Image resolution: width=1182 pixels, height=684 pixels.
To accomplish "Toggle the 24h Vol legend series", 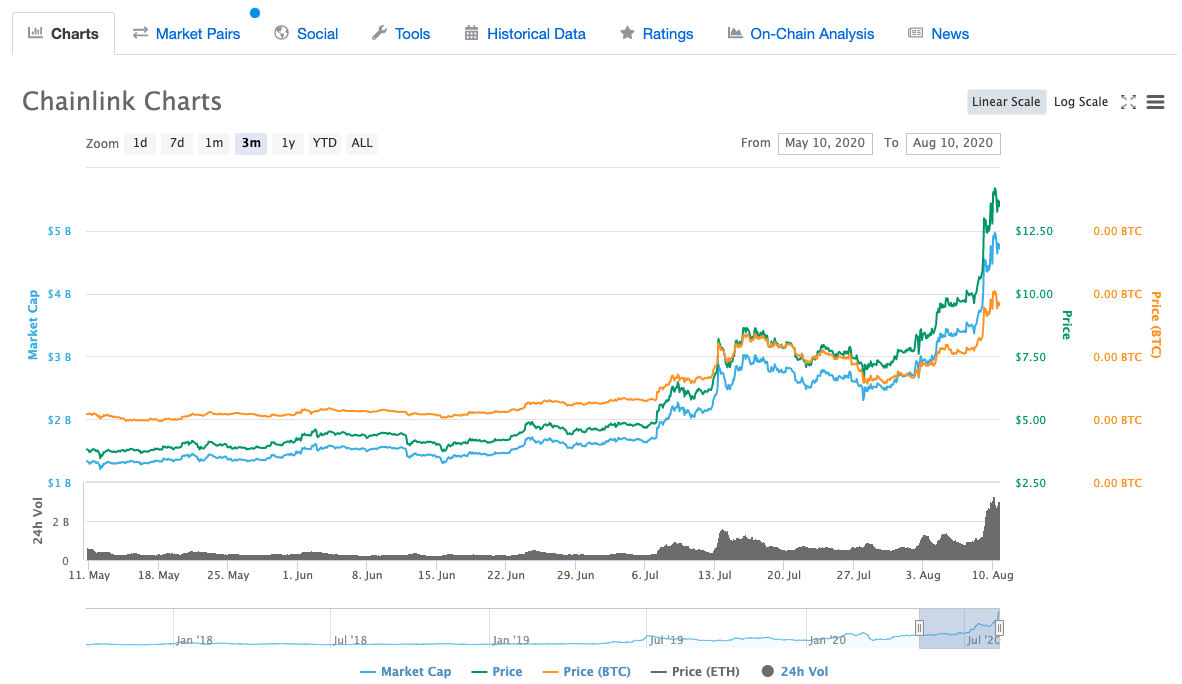I will [795, 671].
